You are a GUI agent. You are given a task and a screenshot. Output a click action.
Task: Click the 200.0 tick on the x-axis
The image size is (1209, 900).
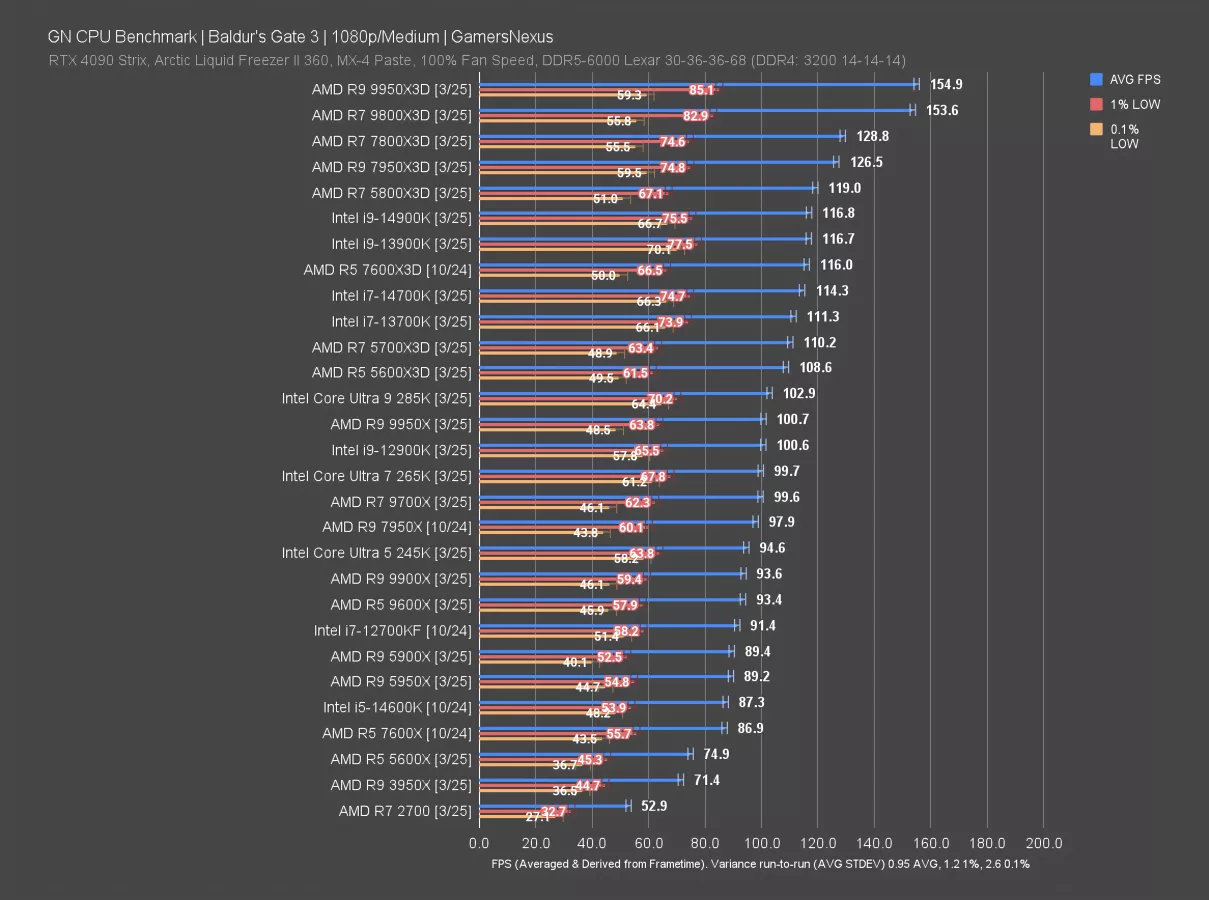[1044, 843]
